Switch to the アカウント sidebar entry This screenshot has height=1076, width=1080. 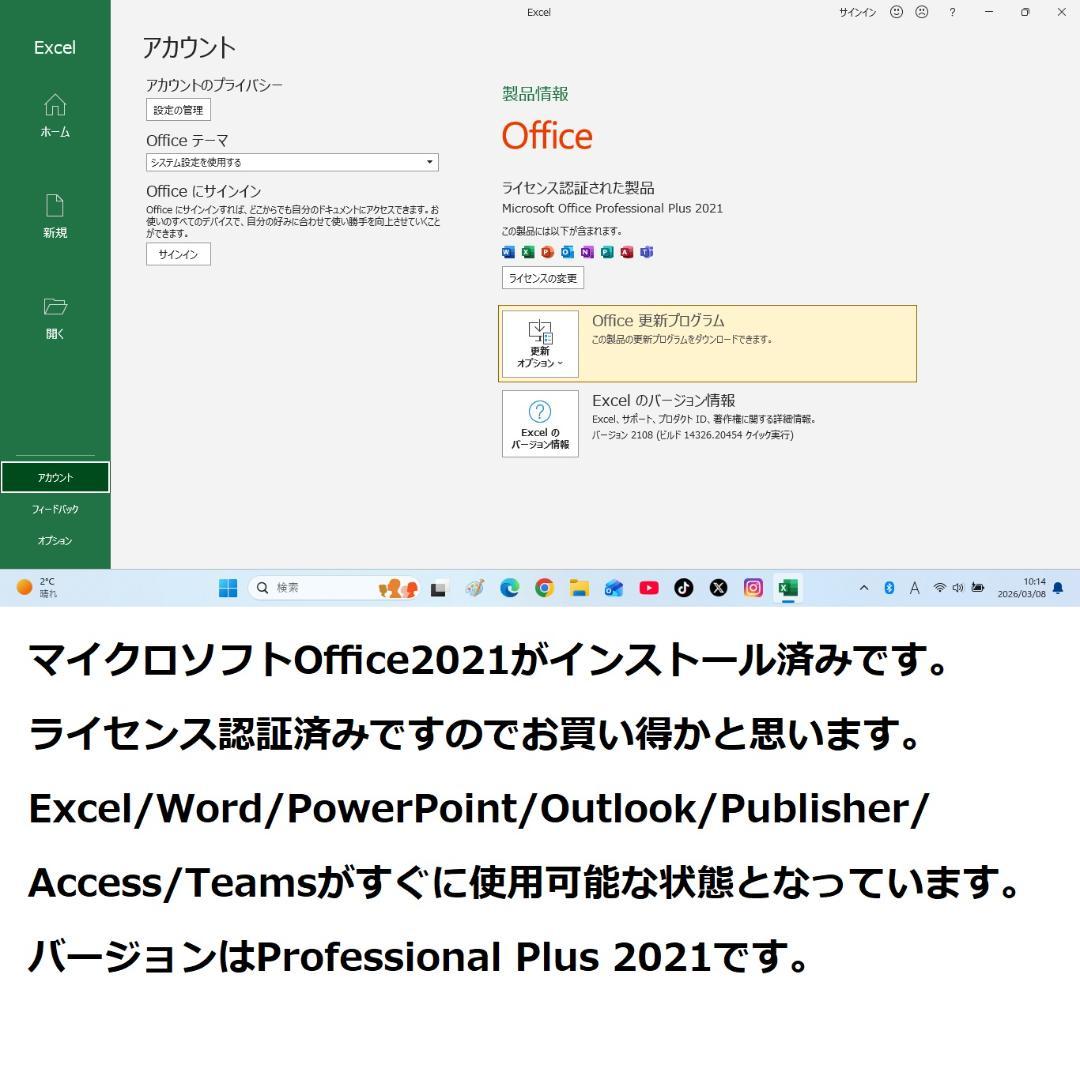[x=55, y=477]
